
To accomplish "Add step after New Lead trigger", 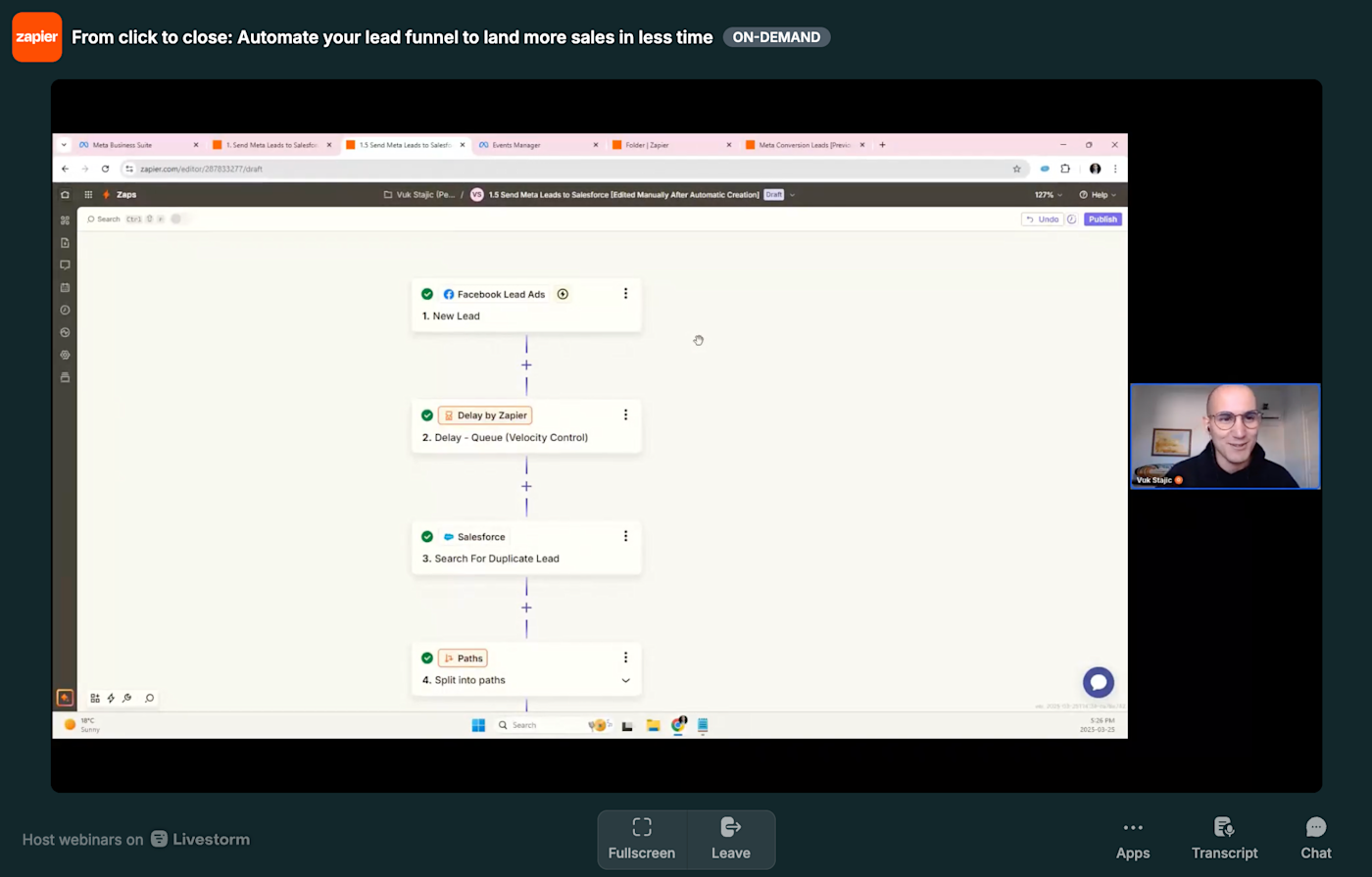I will [526, 365].
